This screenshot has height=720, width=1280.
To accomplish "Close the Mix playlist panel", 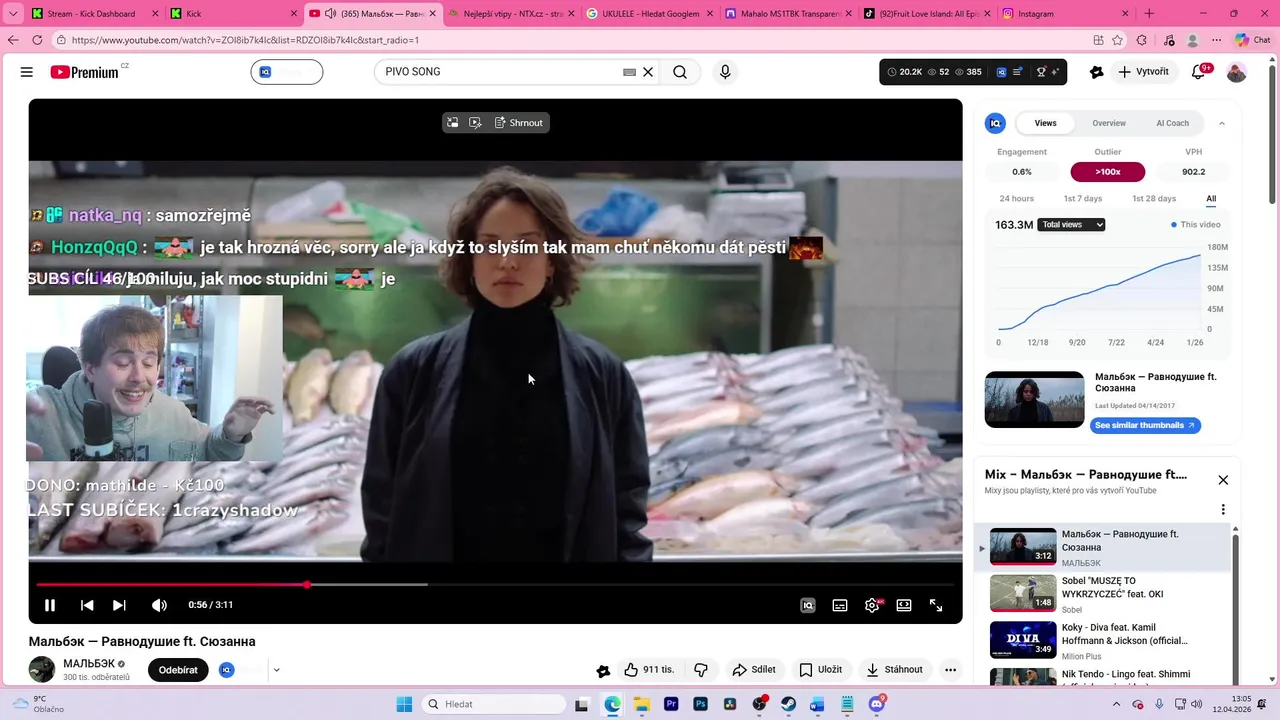I will (1222, 480).
